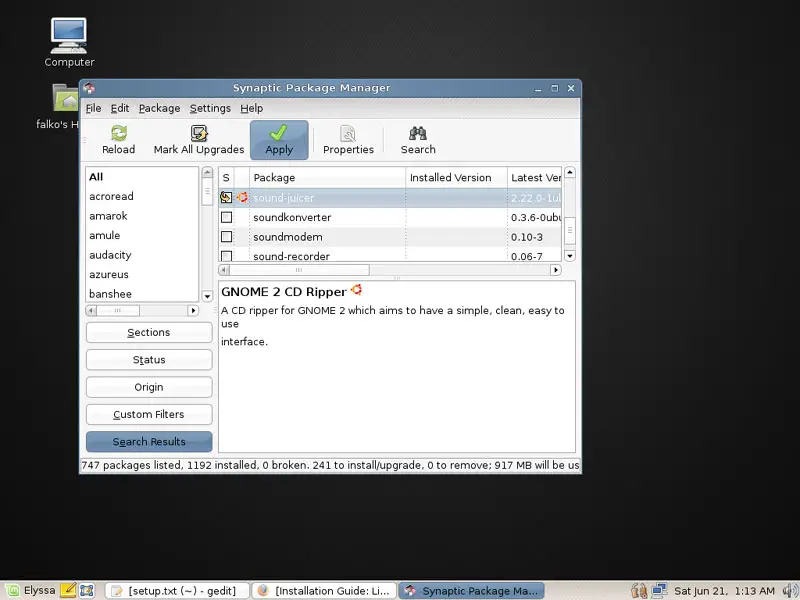This screenshot has height=600, width=800.
Task: Click the up arrow of the package list scrollbar
Action: click(x=570, y=172)
